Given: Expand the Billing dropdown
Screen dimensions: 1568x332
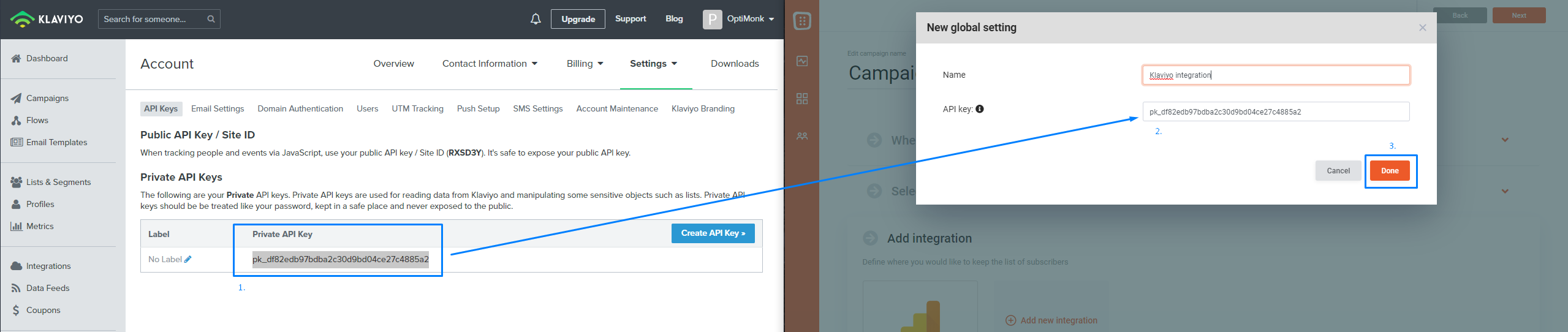Looking at the screenshot, I should pyautogui.click(x=585, y=64).
